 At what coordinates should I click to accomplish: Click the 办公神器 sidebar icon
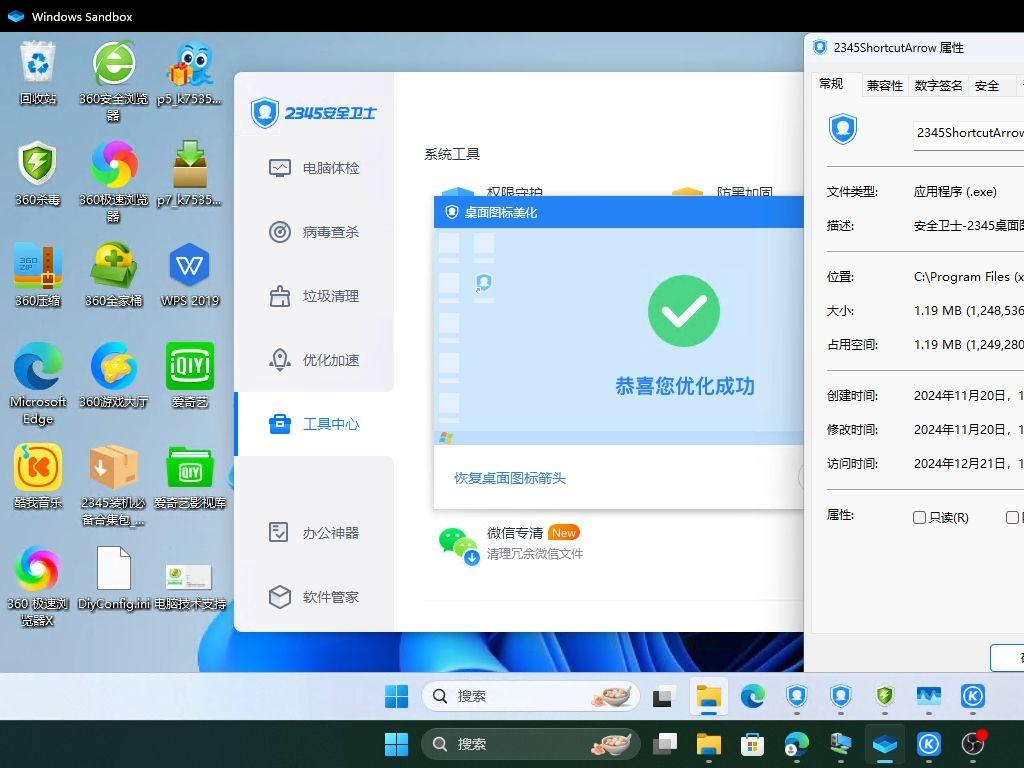point(280,533)
